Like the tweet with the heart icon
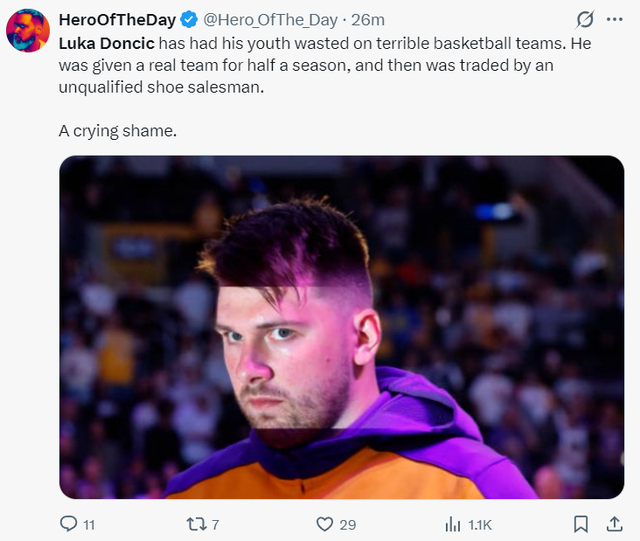 tap(324, 524)
